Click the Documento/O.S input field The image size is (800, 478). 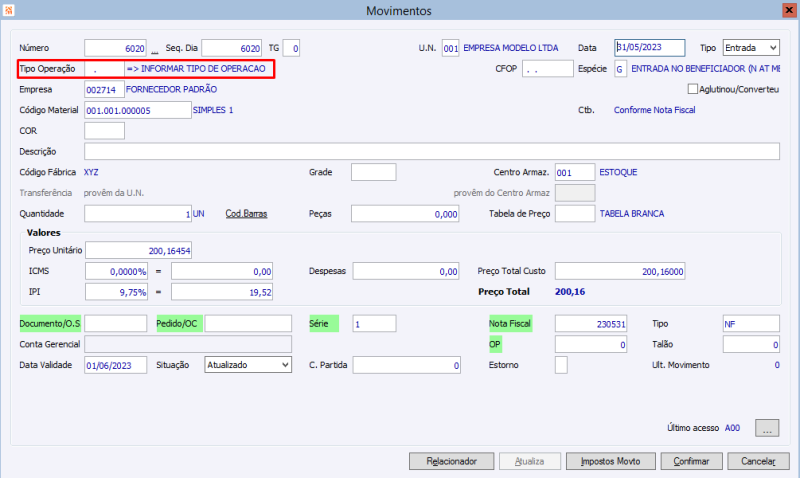116,323
